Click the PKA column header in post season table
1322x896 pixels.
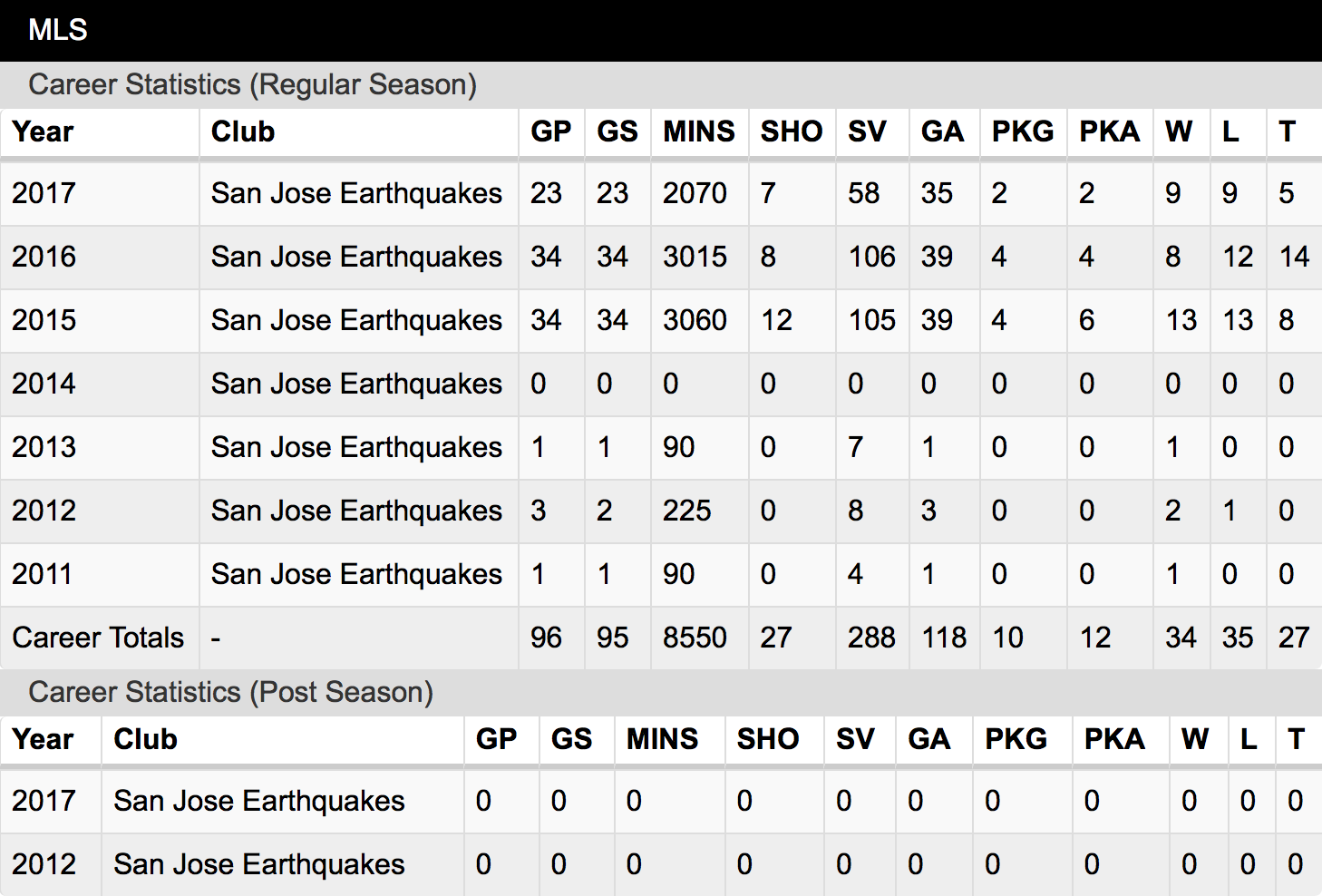point(1114,739)
